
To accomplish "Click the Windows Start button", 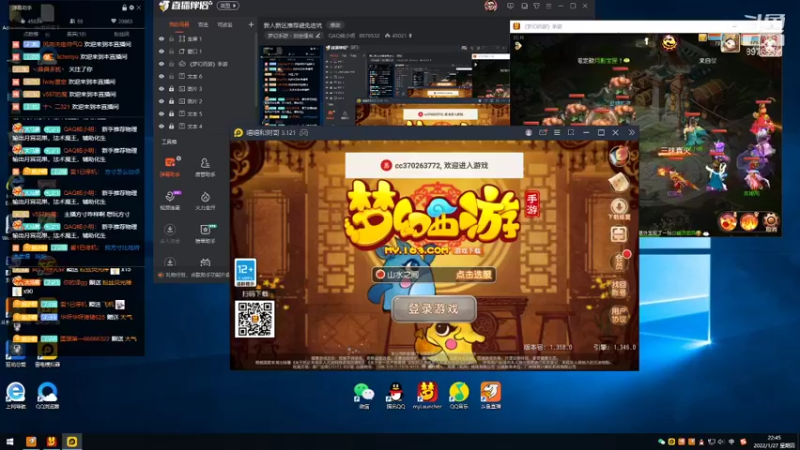I will tap(10, 441).
